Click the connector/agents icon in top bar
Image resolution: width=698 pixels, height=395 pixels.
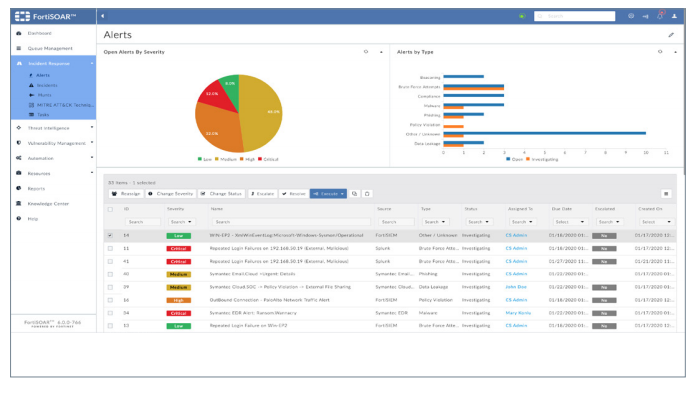point(645,16)
